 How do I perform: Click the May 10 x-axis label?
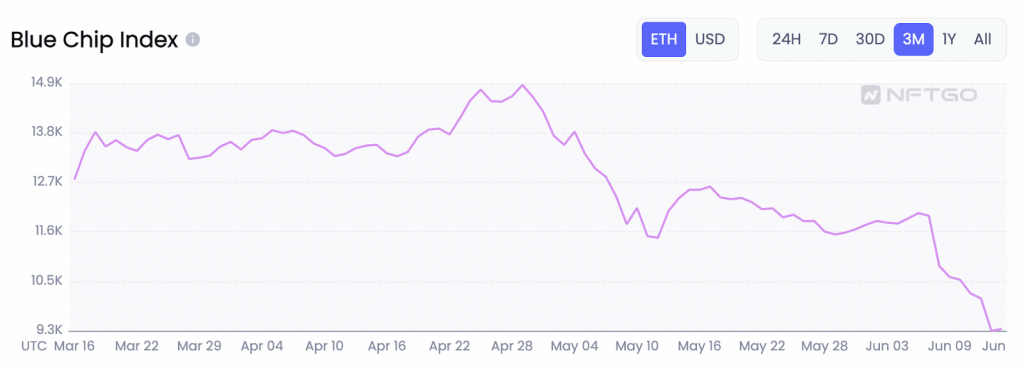(638, 346)
